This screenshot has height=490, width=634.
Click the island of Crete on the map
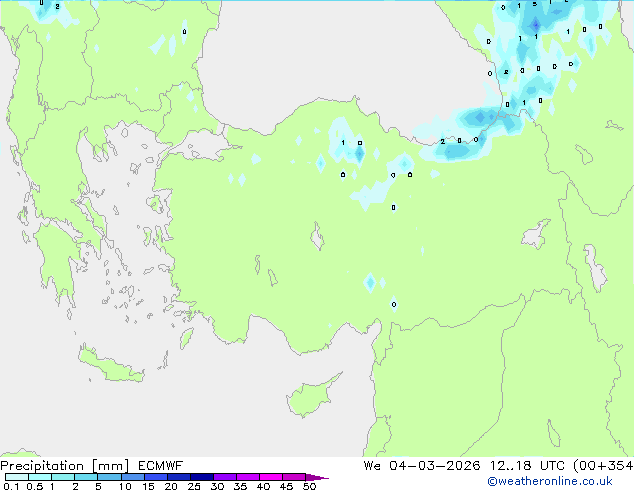coord(110,365)
